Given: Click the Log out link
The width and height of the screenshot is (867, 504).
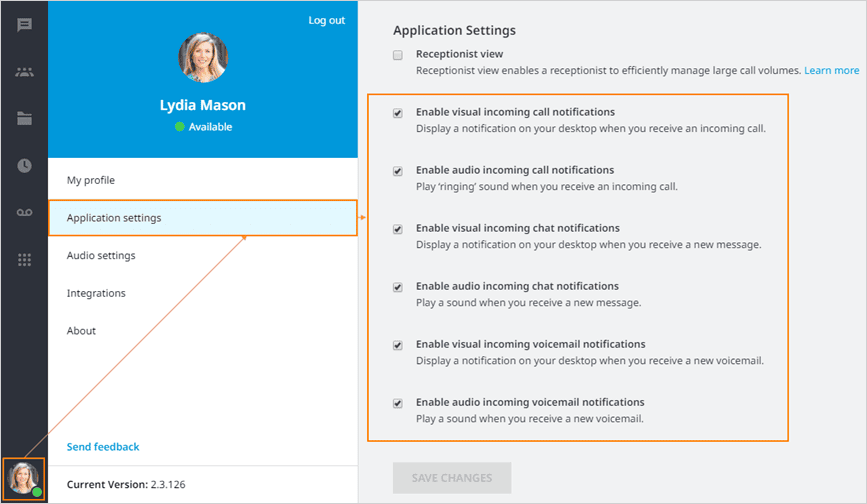Looking at the screenshot, I should tap(326, 20).
